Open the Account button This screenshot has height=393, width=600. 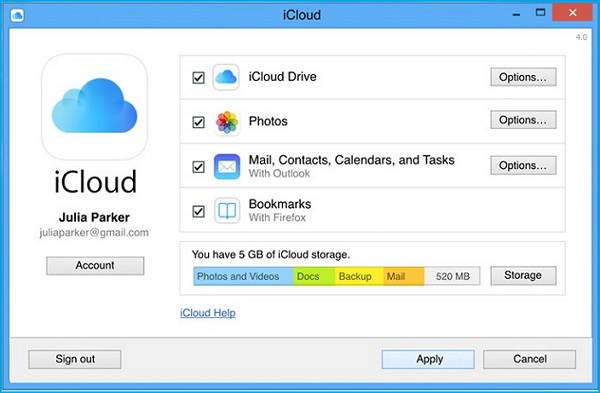pos(95,265)
